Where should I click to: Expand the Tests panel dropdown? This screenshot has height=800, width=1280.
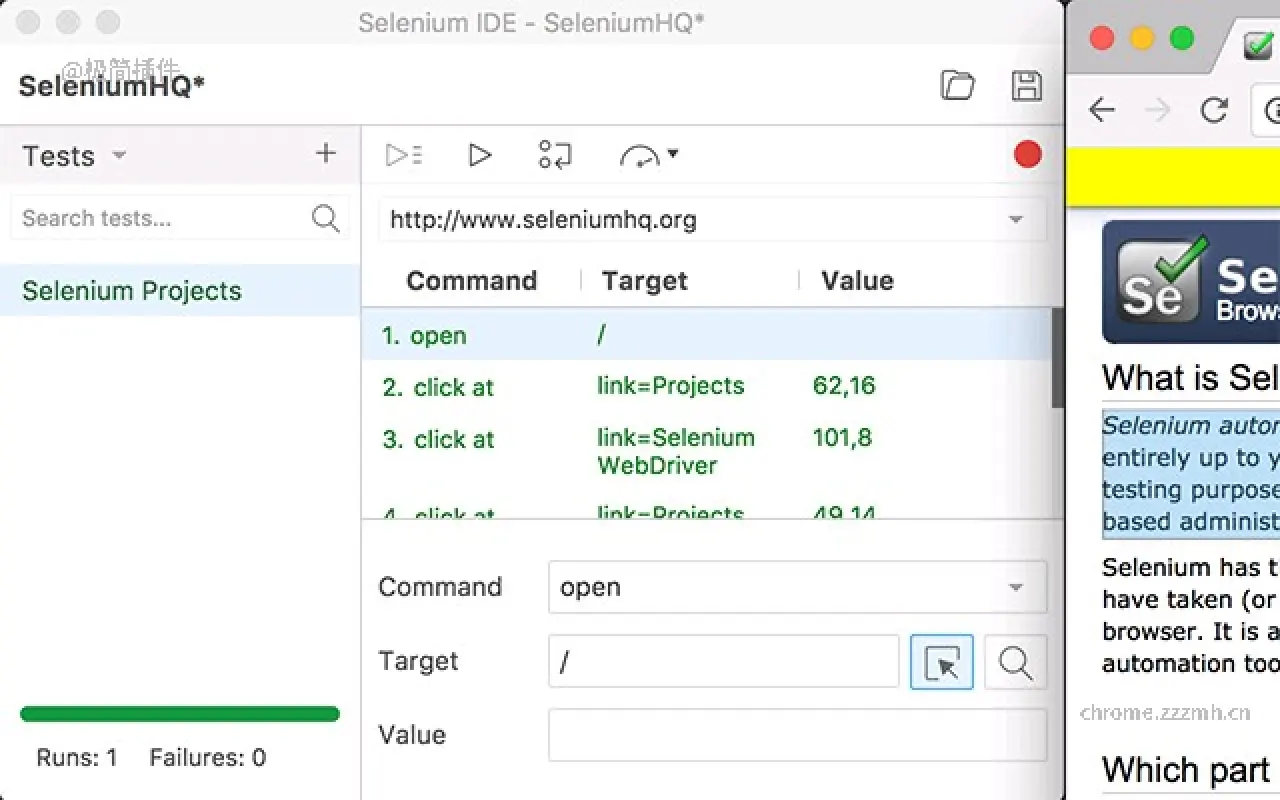[119, 156]
